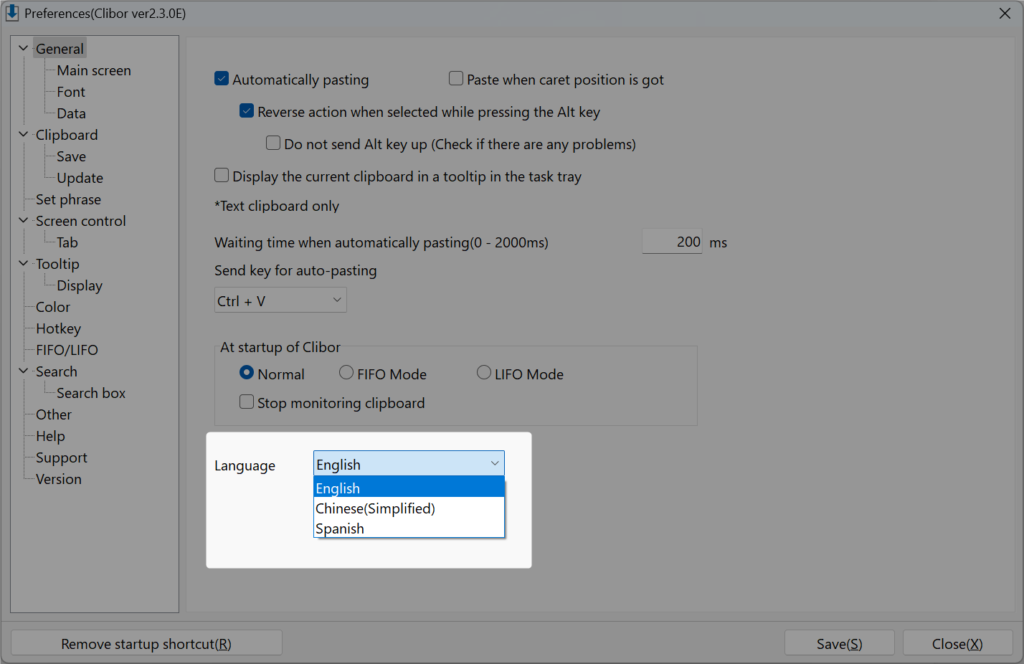
Task: Open Other settings
Action: 54,415
